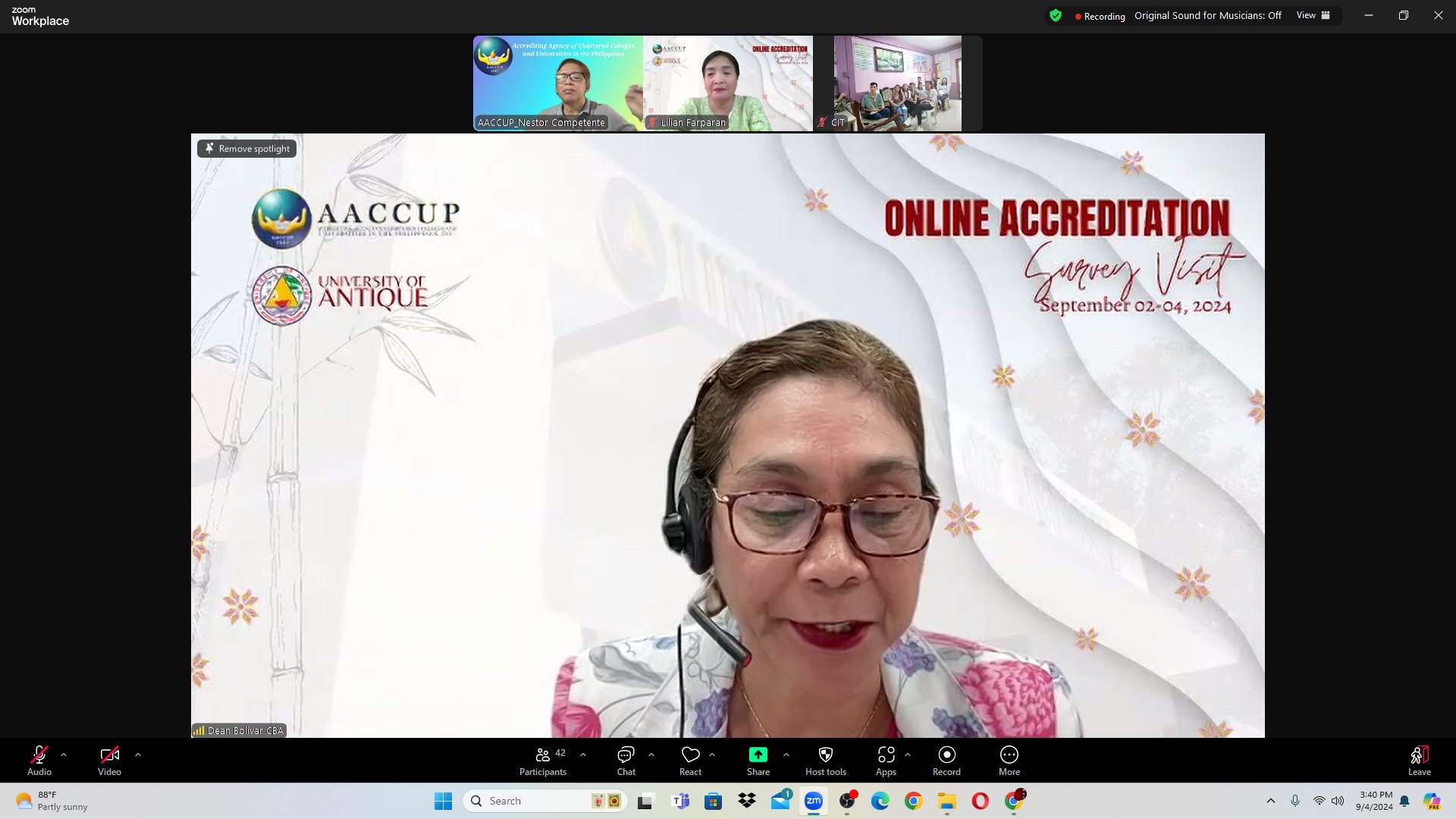The width and height of the screenshot is (1456, 819).
Task: Open Microsoft Edge from taskbar
Action: coord(880,801)
